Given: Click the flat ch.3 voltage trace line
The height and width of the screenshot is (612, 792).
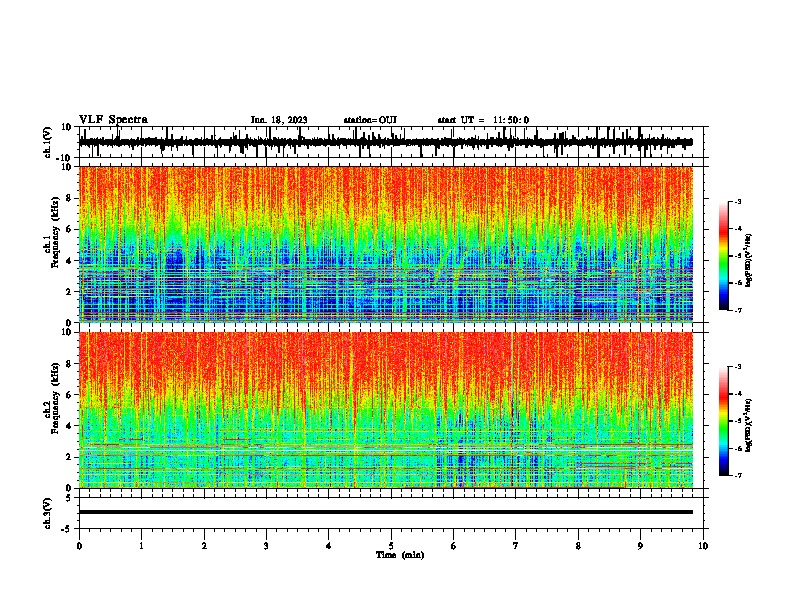Looking at the screenshot, I should tap(386, 512).
